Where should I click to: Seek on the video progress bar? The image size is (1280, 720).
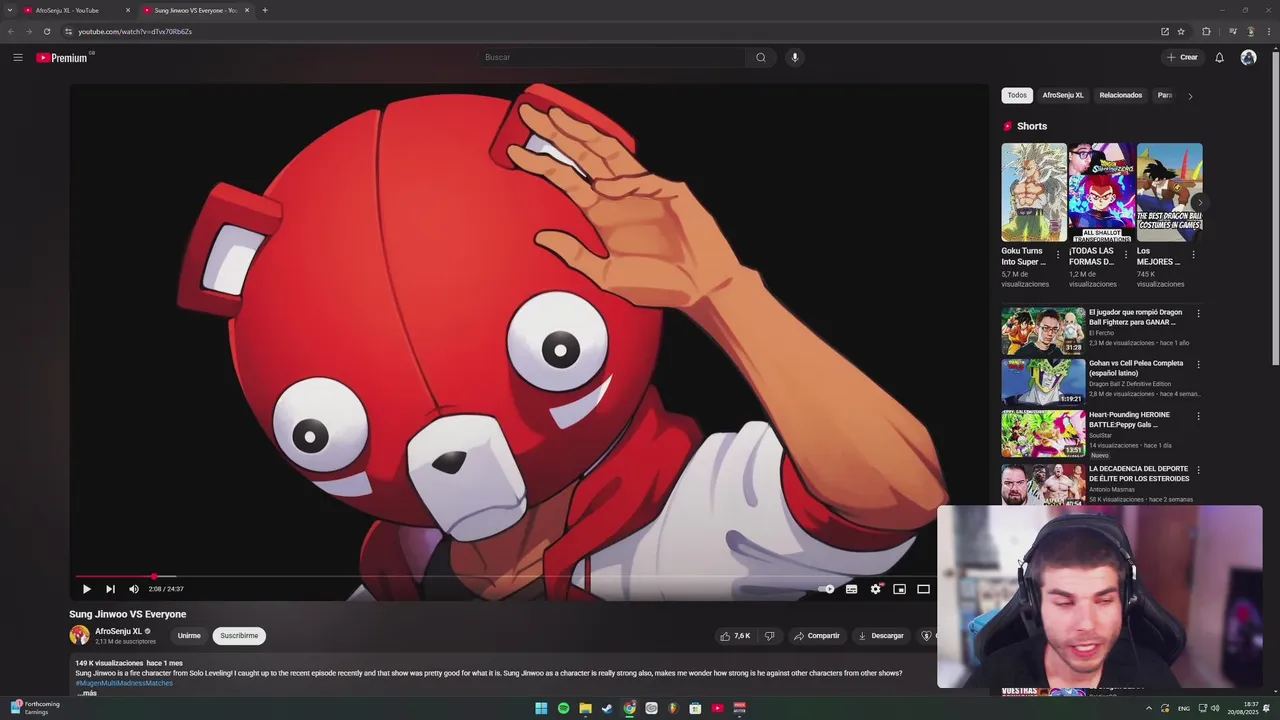[x=505, y=577]
